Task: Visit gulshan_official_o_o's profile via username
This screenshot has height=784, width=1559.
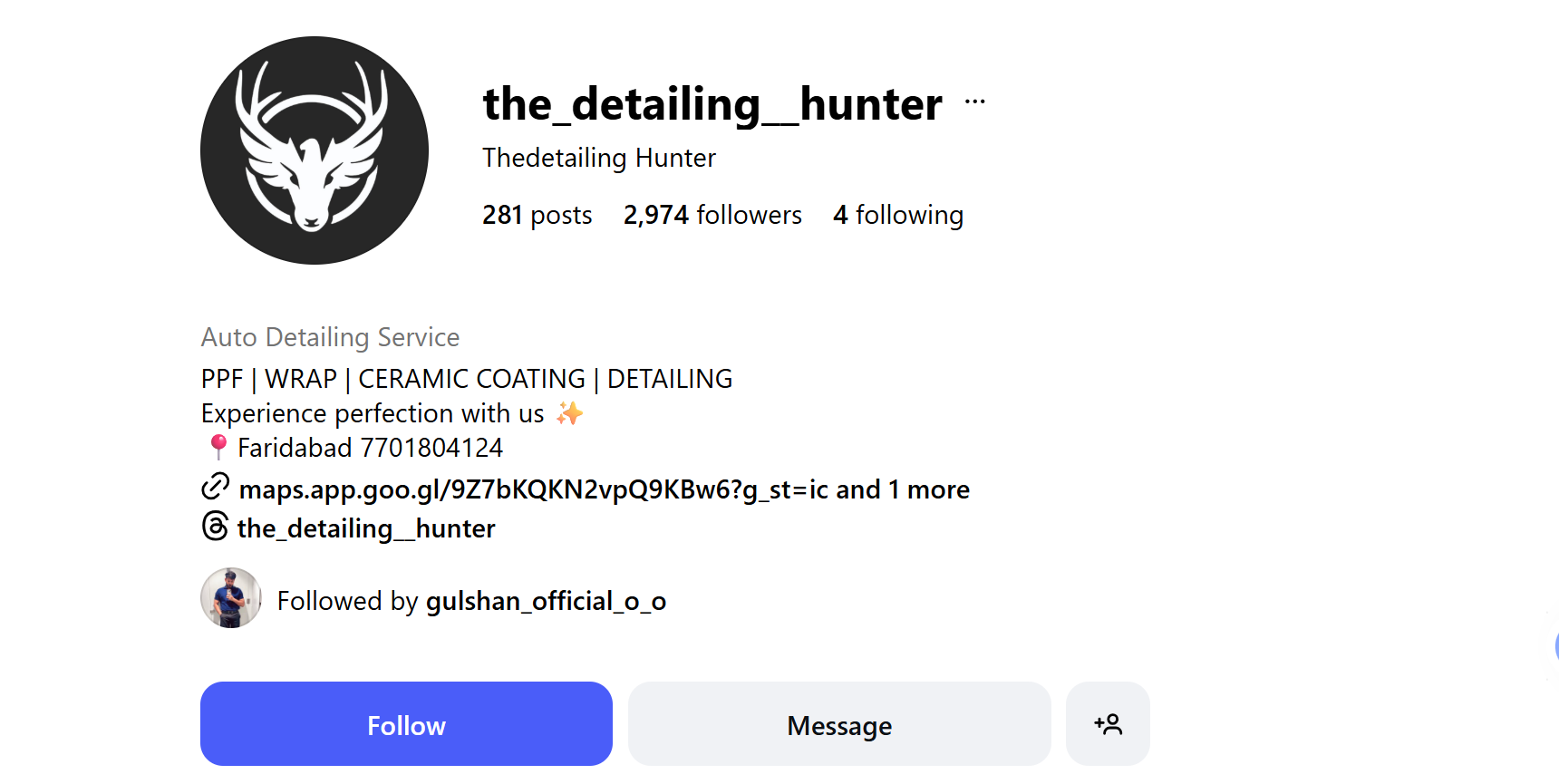Action: click(x=546, y=601)
